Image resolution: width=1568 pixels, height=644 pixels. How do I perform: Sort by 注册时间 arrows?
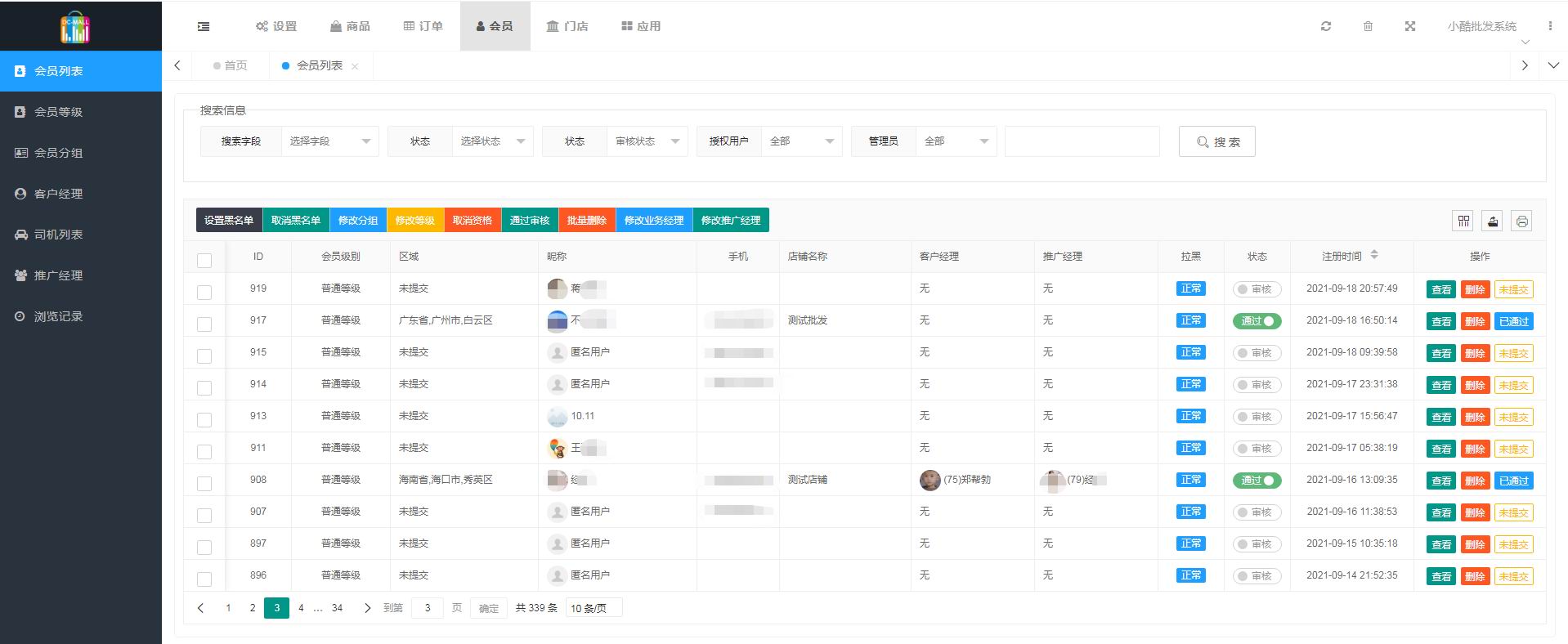[1374, 255]
